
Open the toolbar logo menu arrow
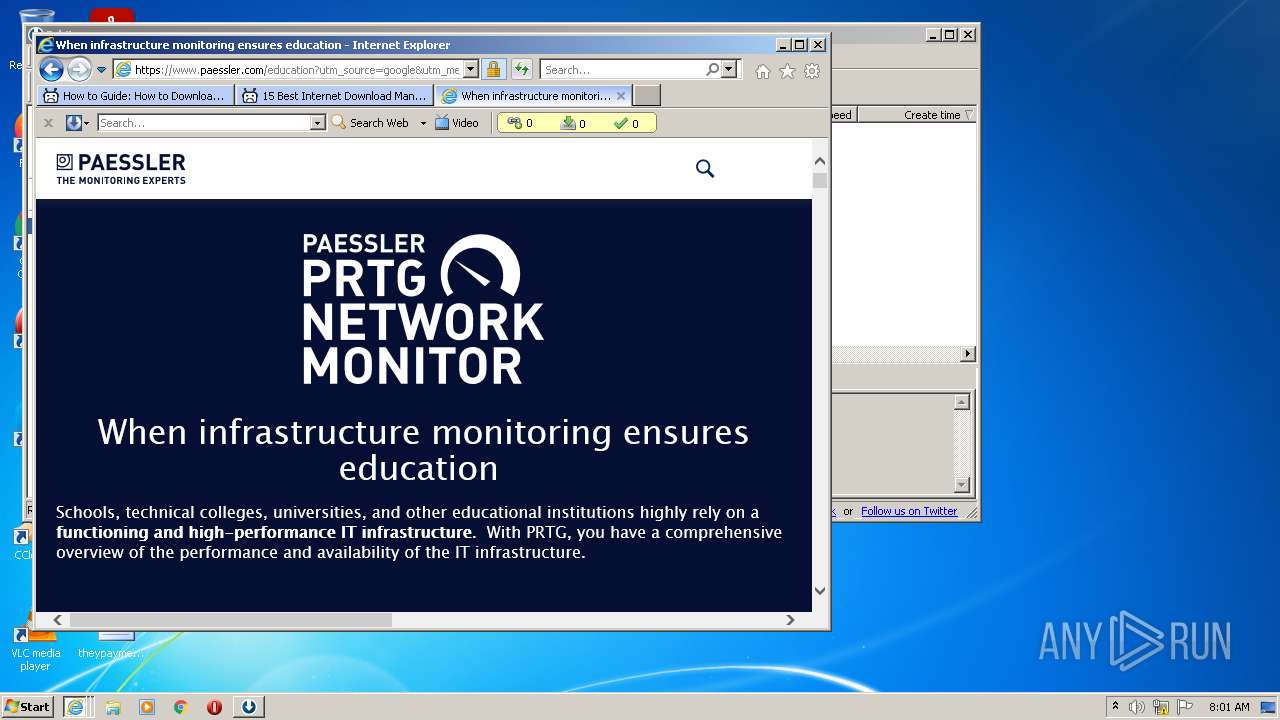(x=87, y=123)
